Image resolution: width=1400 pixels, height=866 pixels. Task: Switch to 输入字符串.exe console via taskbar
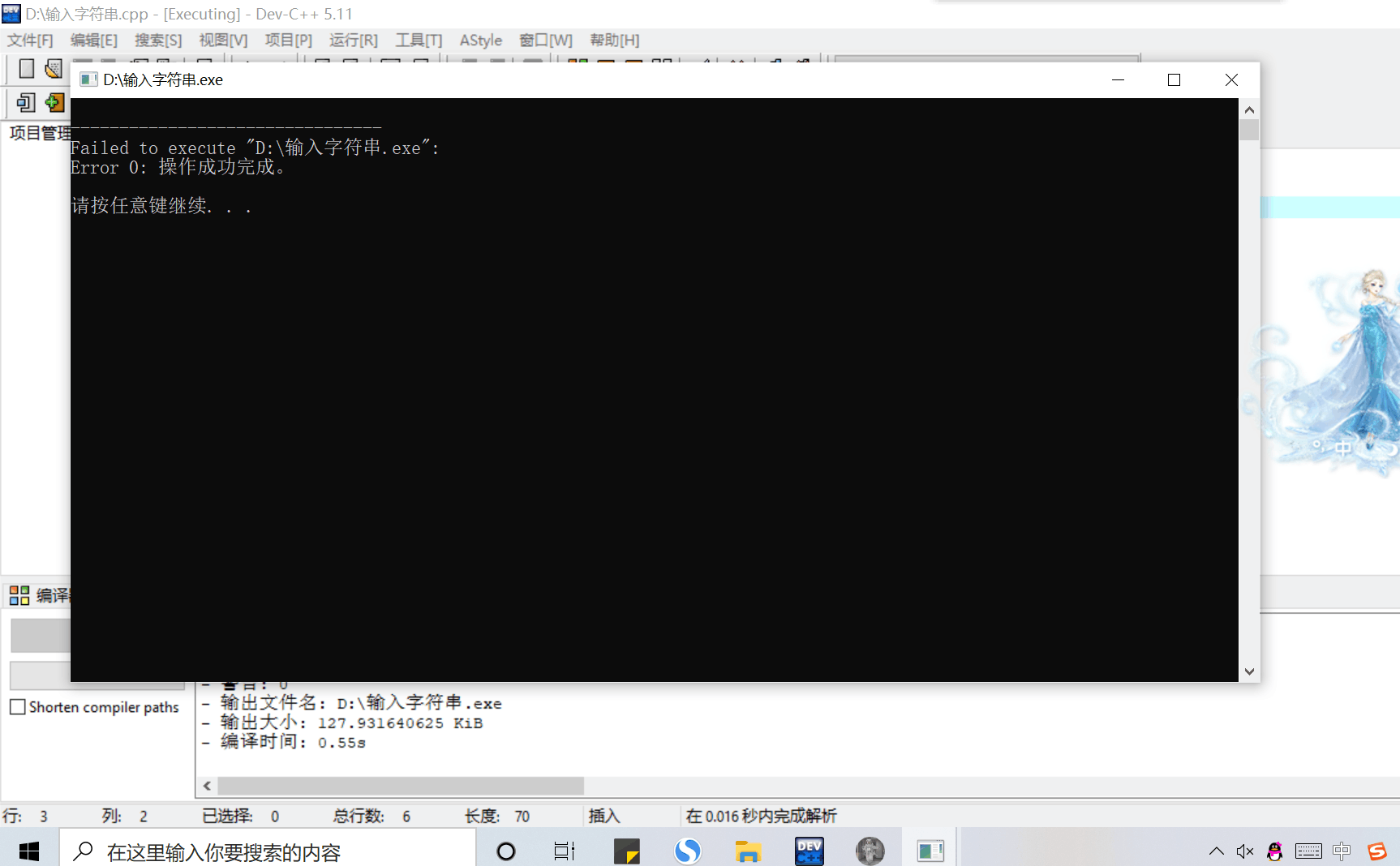[x=930, y=851]
